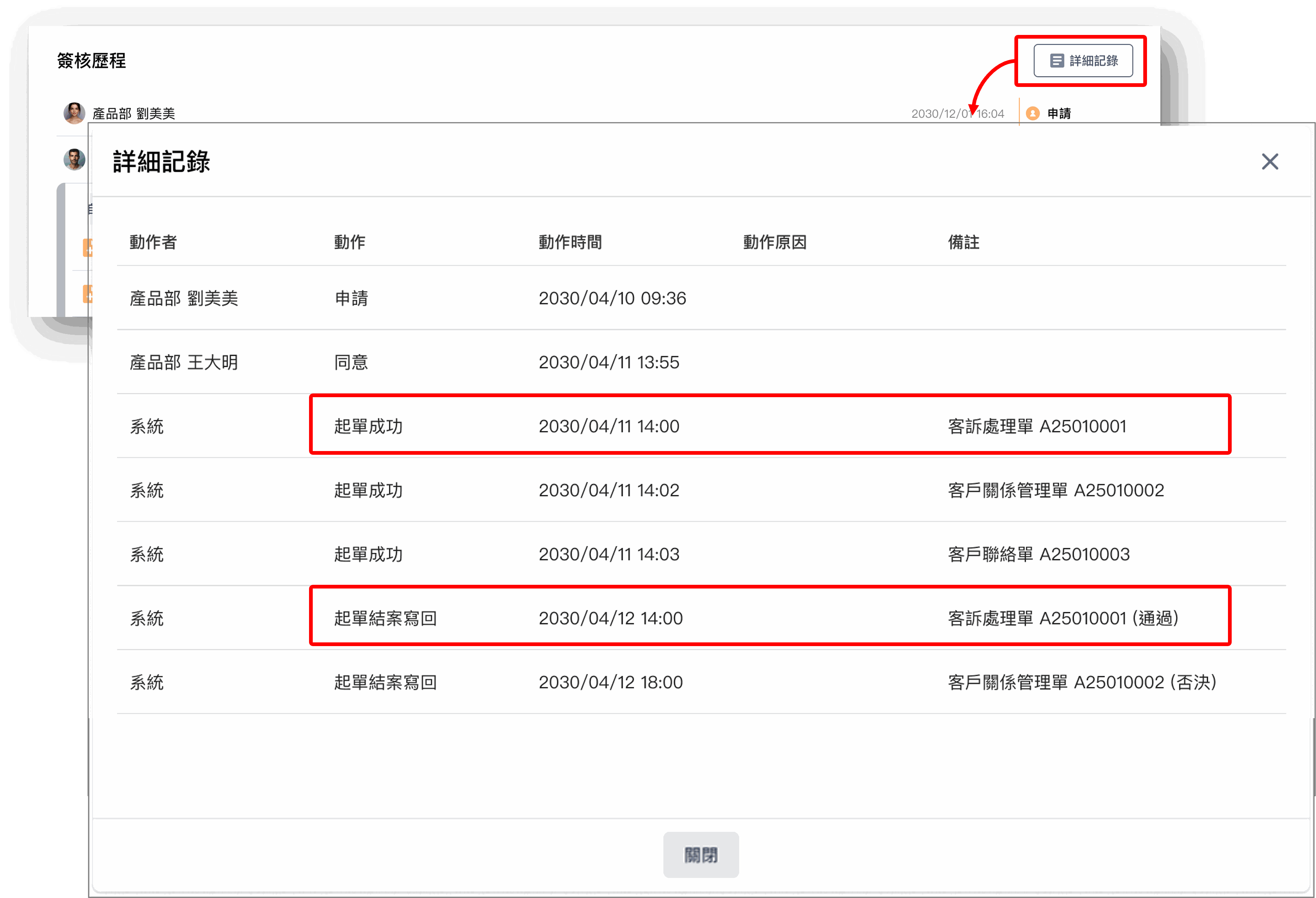Select the 產品部 王大明 同意 row
The image size is (1316, 898).
click(x=184, y=362)
